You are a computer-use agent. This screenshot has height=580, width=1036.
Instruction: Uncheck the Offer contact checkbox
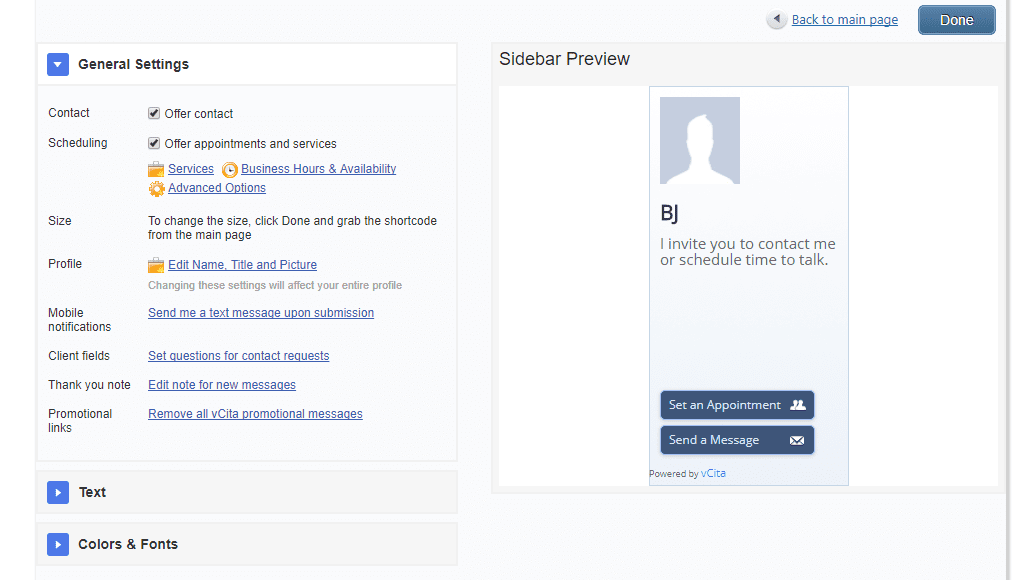(154, 114)
